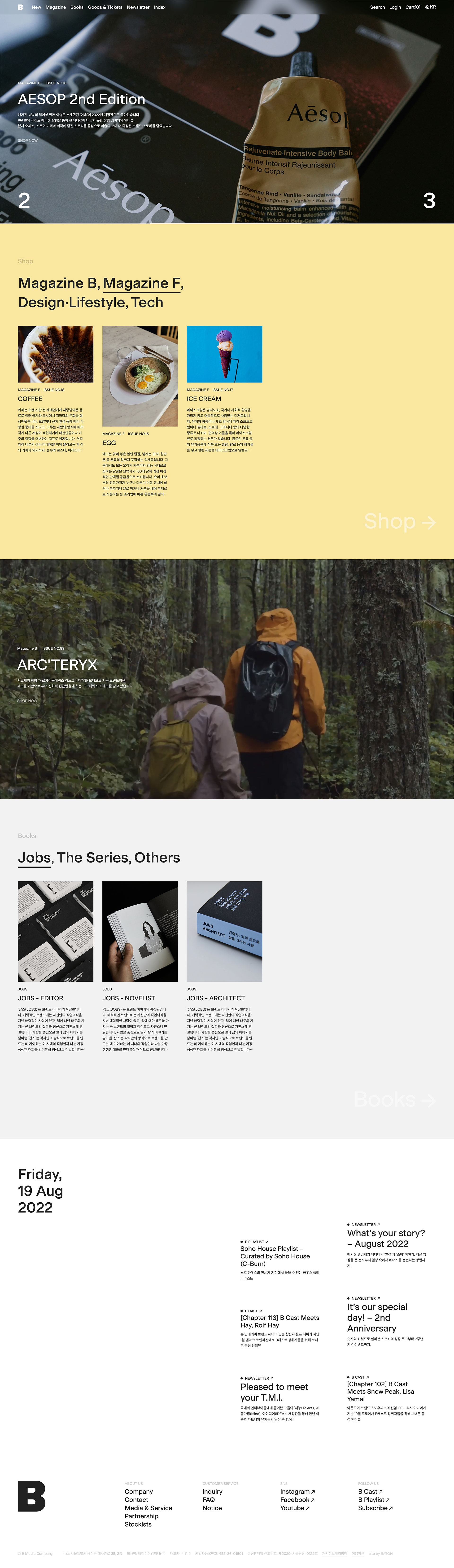This screenshot has width=454, height=1568.
Task: Open the JOBS - NOVELIST book image
Action: tap(140, 931)
